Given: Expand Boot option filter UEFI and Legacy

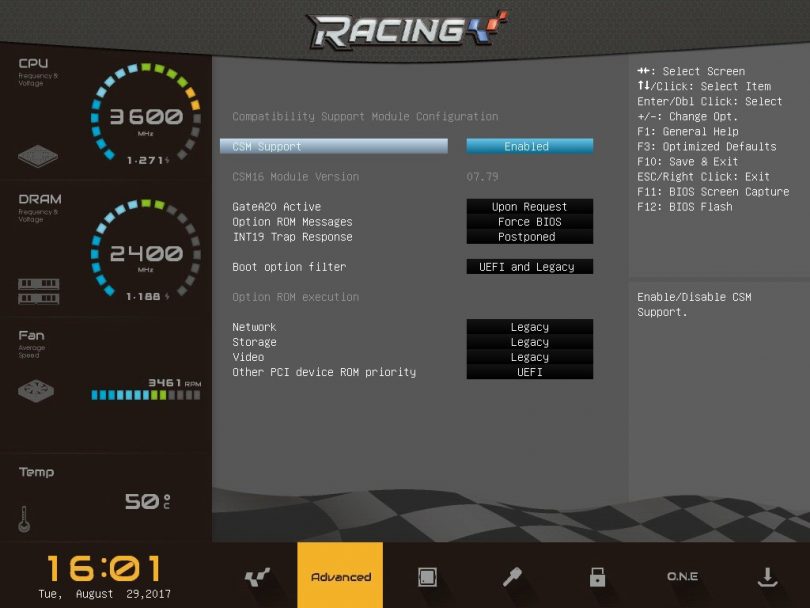Looking at the screenshot, I should click(529, 267).
